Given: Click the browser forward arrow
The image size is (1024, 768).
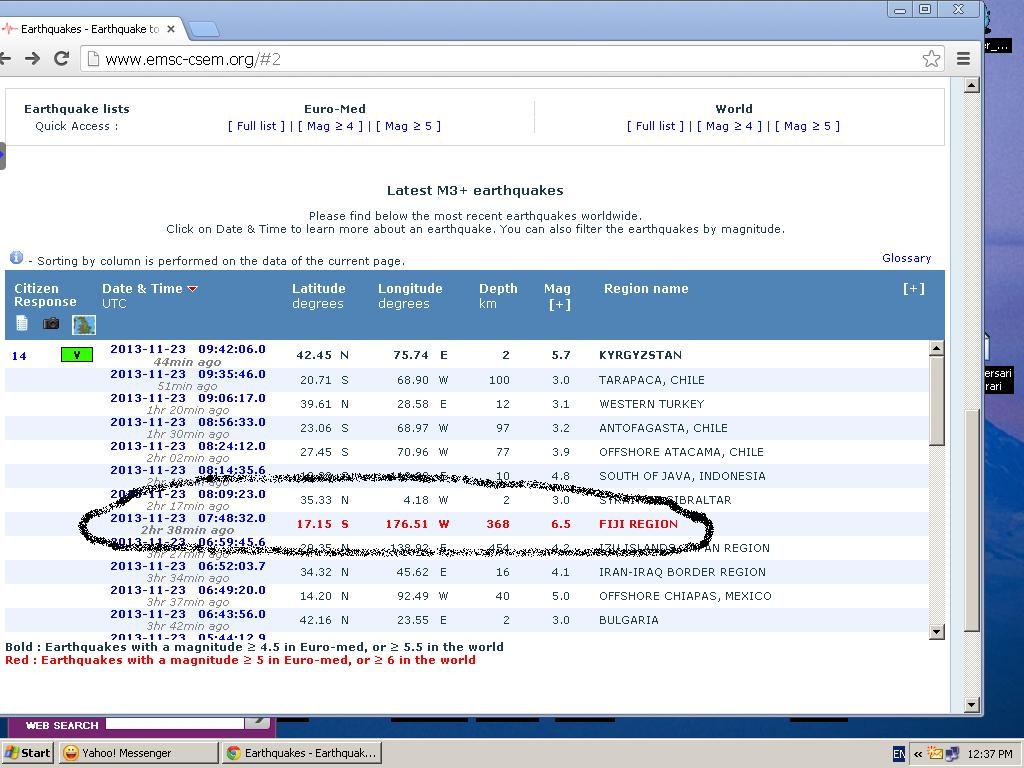Looking at the screenshot, I should pos(32,59).
